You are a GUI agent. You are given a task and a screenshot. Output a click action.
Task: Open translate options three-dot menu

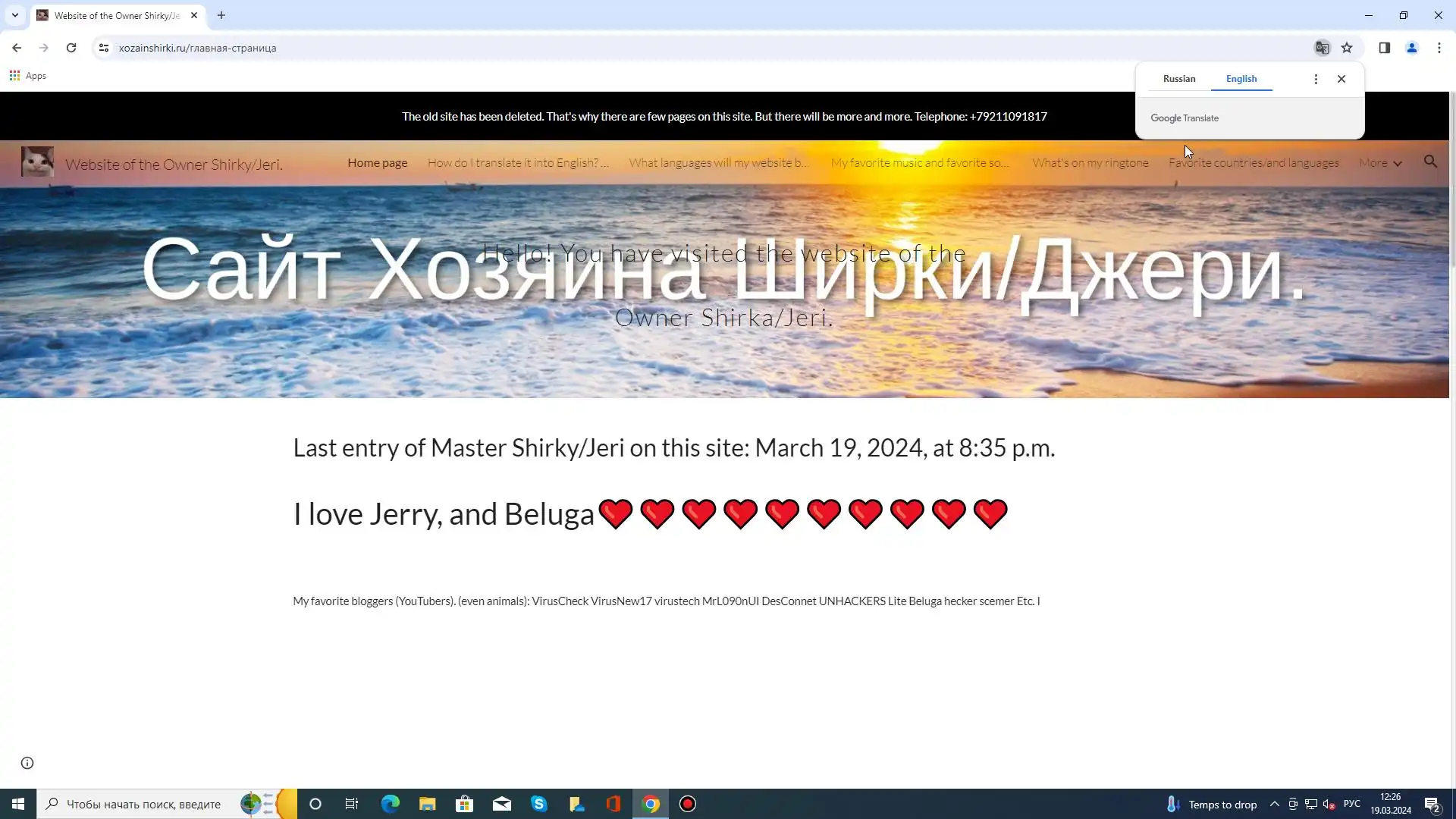point(1316,79)
